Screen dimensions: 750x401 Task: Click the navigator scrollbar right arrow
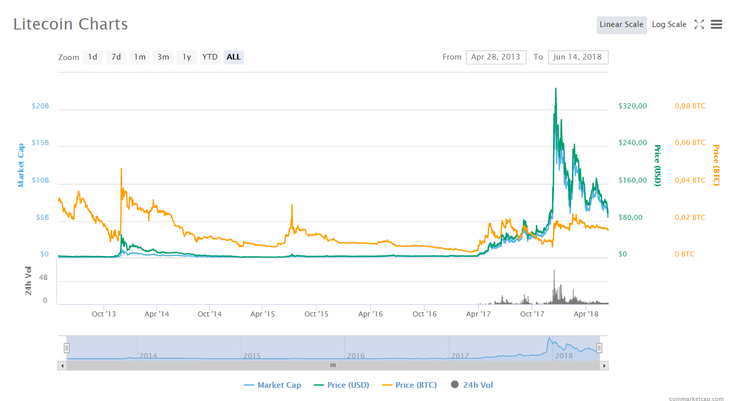point(604,366)
